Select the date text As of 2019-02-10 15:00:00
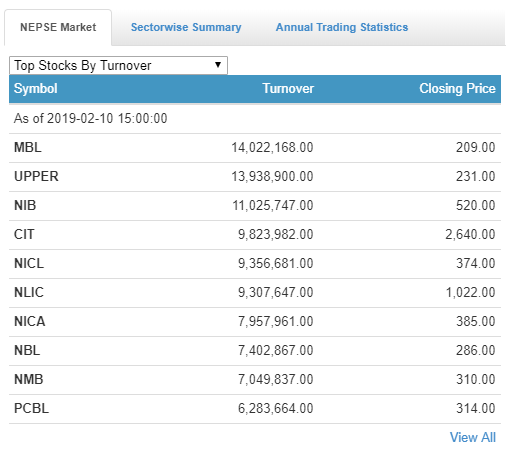 (x=90, y=119)
